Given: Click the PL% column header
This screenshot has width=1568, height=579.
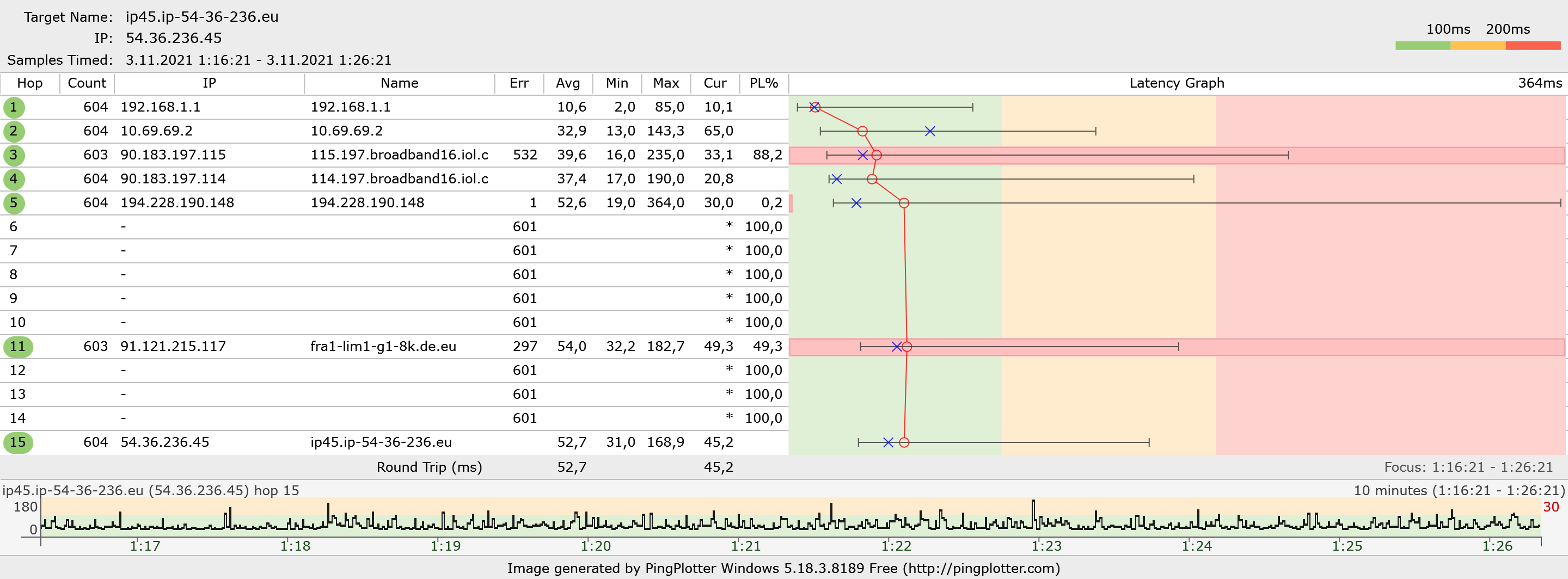Looking at the screenshot, I should tap(763, 83).
